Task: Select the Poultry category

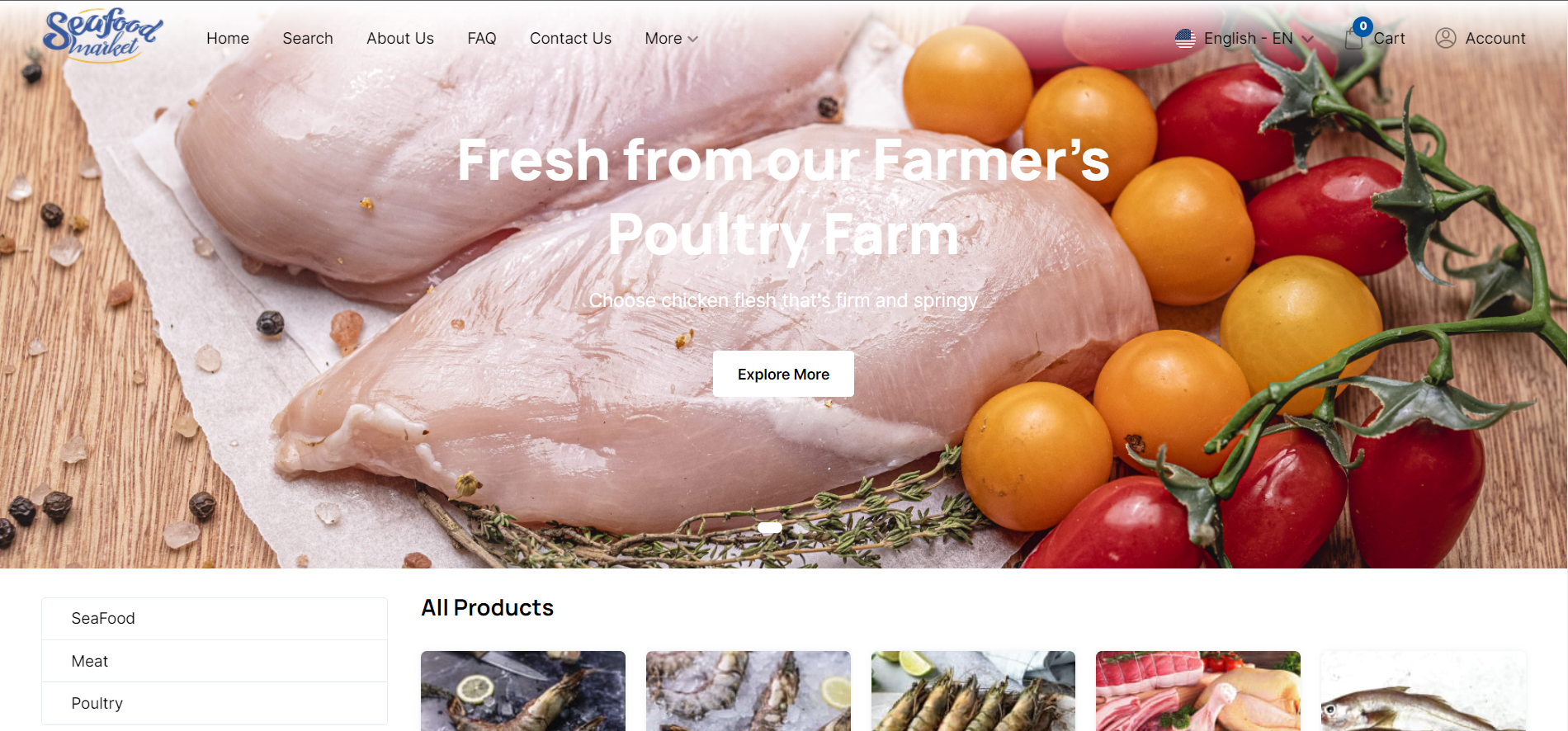Action: 215,703
